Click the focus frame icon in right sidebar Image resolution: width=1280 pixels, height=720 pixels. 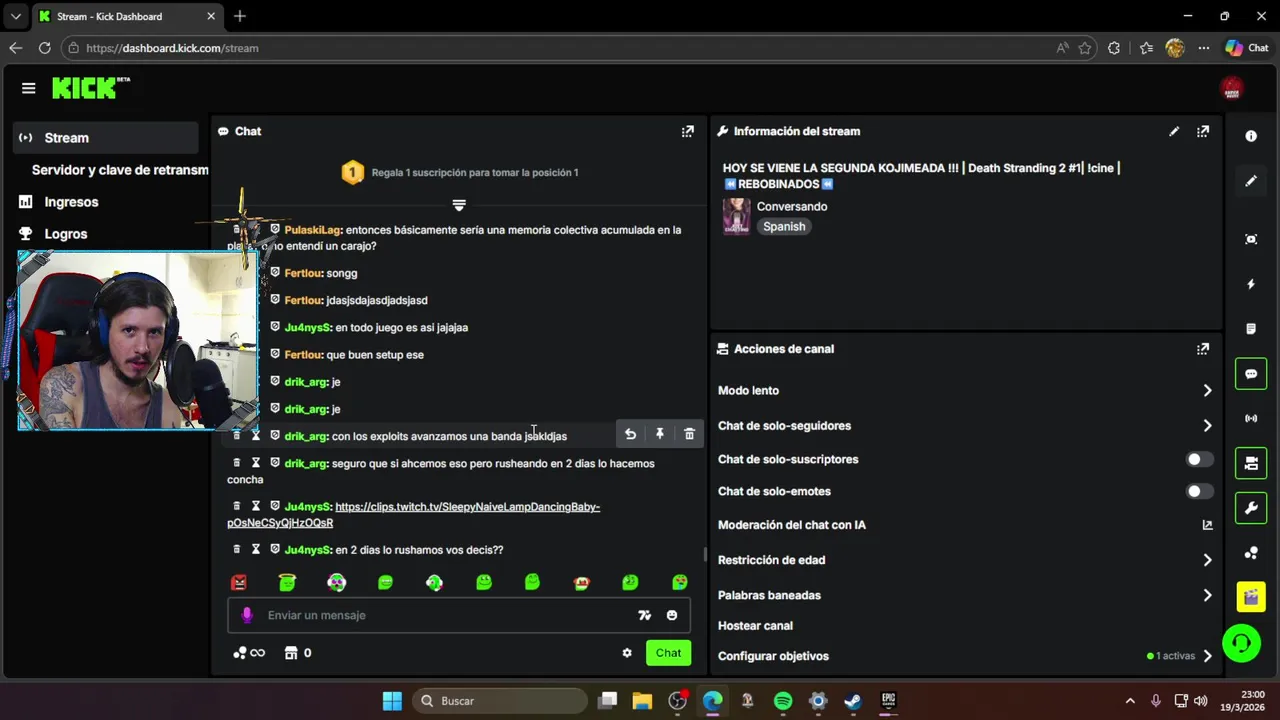(1251, 239)
